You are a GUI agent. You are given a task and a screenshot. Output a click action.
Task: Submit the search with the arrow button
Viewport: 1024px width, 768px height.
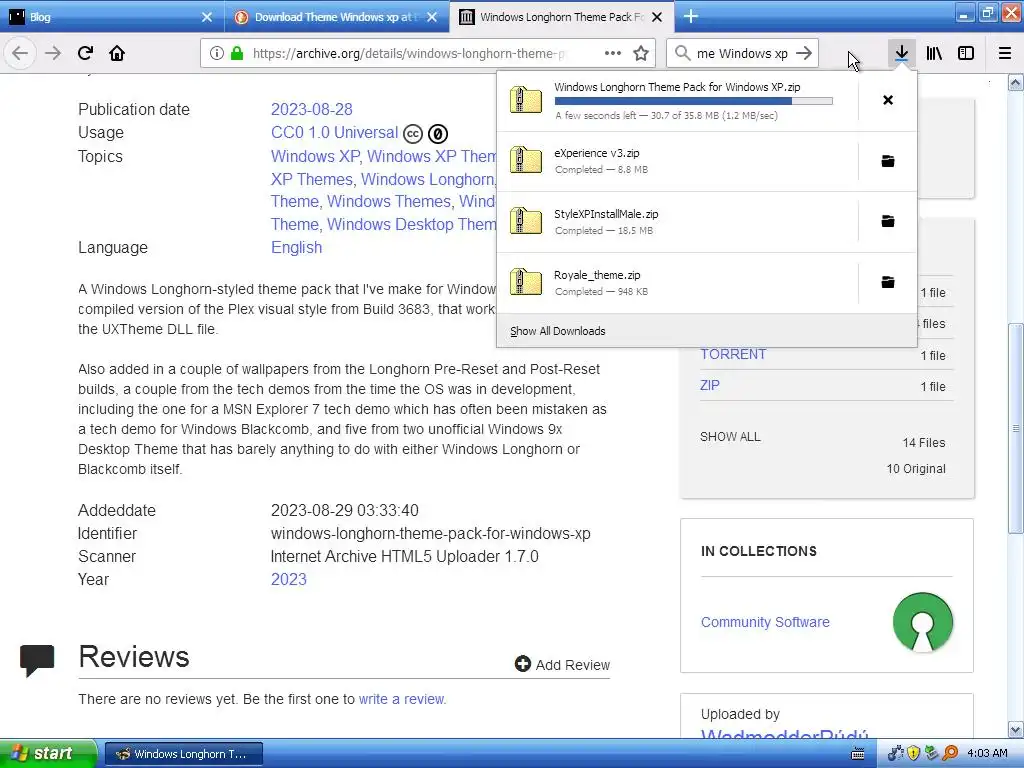(804, 53)
